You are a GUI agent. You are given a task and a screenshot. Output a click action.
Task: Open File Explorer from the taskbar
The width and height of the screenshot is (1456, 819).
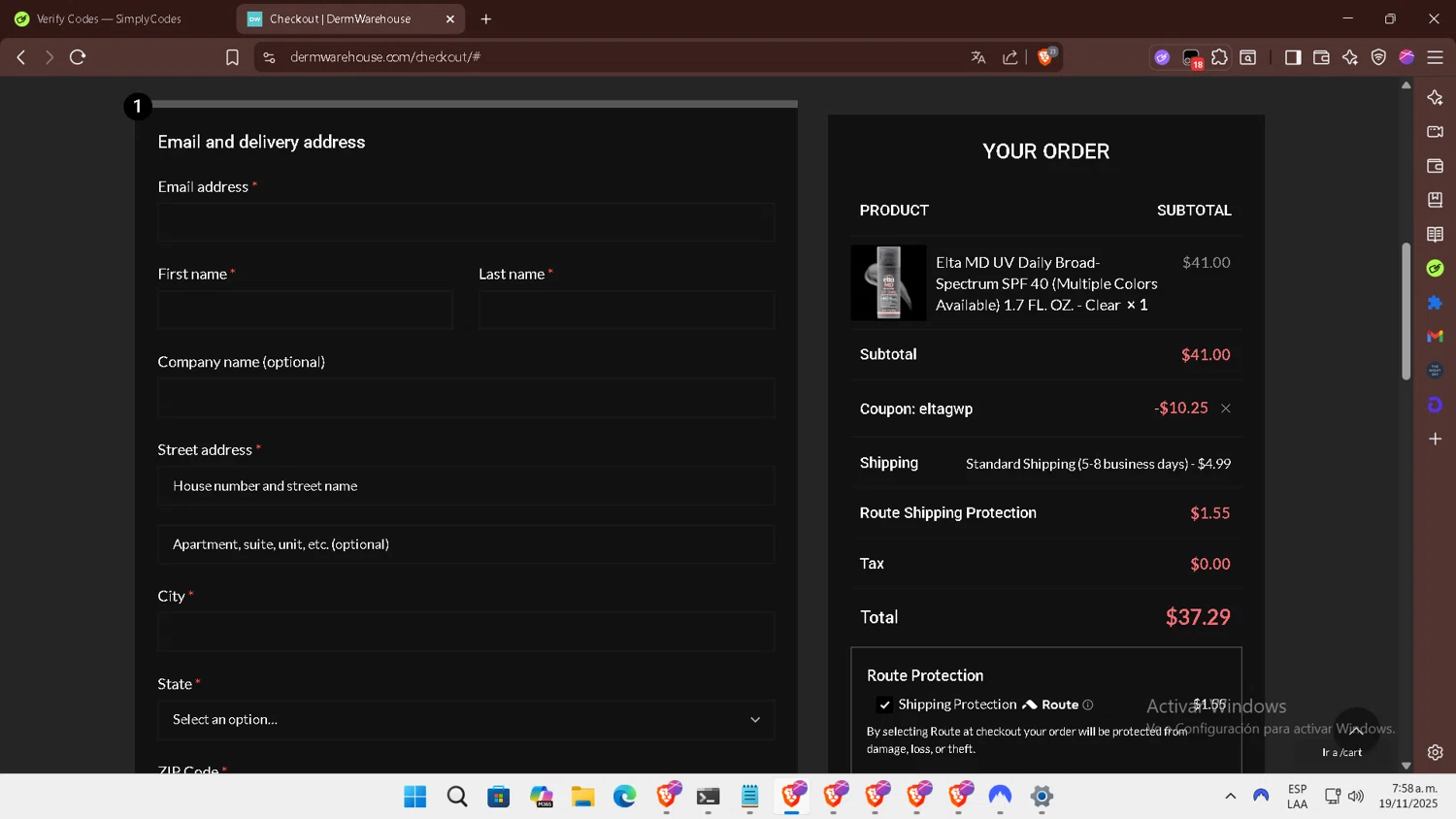(x=582, y=797)
